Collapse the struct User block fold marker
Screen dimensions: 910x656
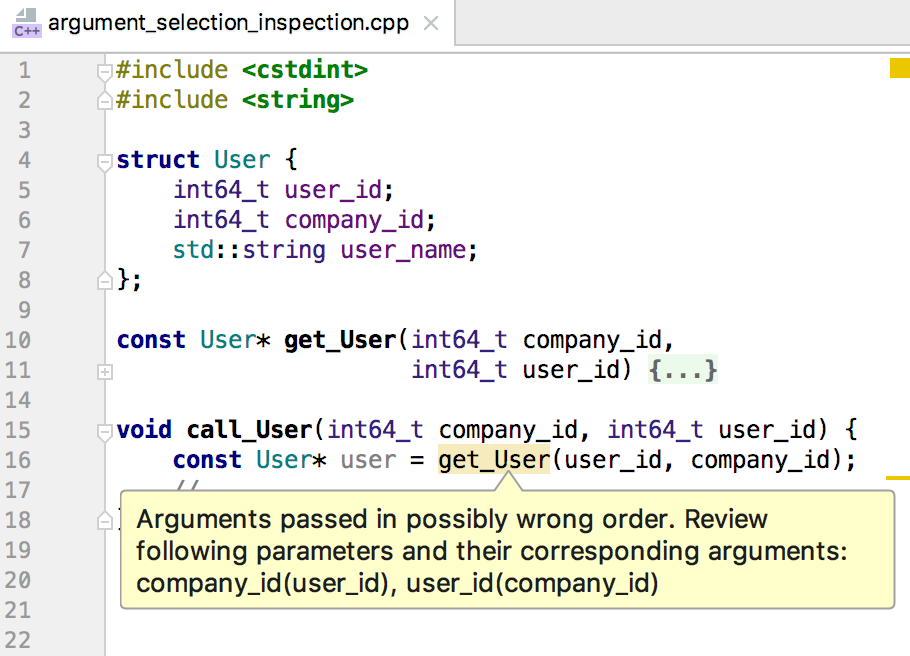click(104, 161)
